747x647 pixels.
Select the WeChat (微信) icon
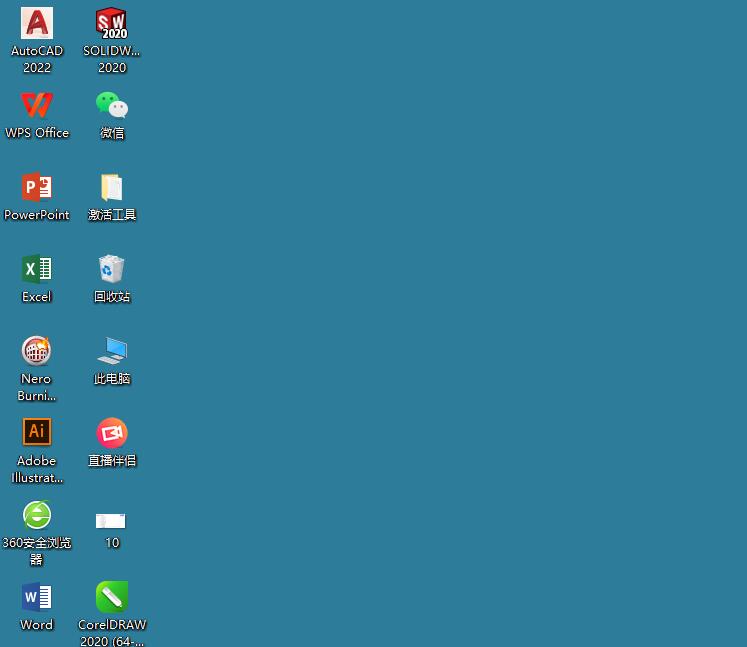pyautogui.click(x=111, y=105)
